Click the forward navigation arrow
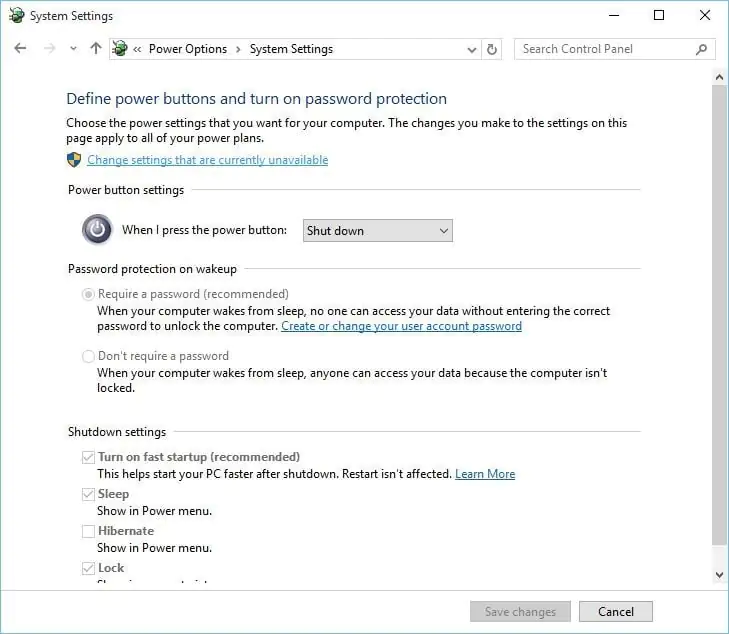The image size is (729, 634). pyautogui.click(x=49, y=48)
